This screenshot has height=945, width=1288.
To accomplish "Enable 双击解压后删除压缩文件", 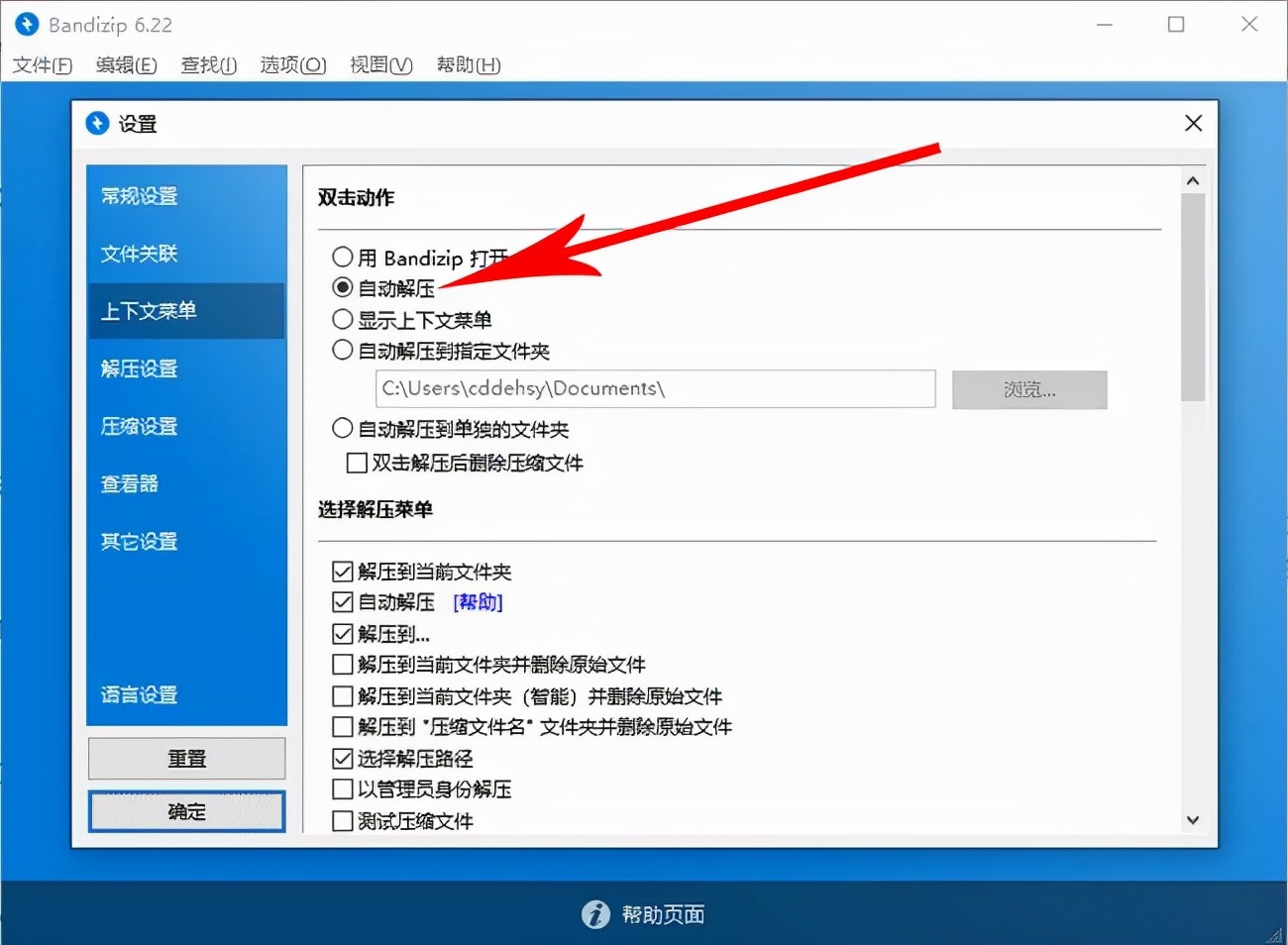I will [357, 463].
